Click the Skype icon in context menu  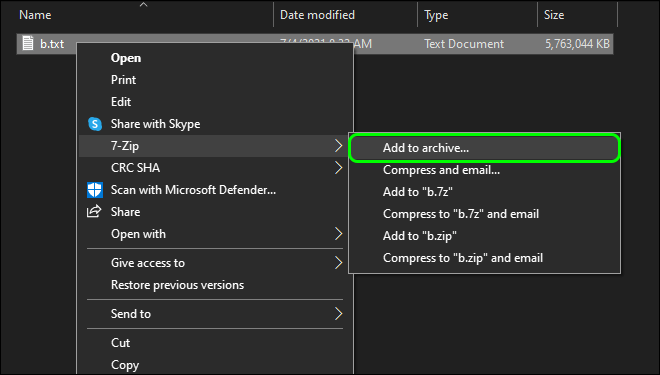(95, 124)
